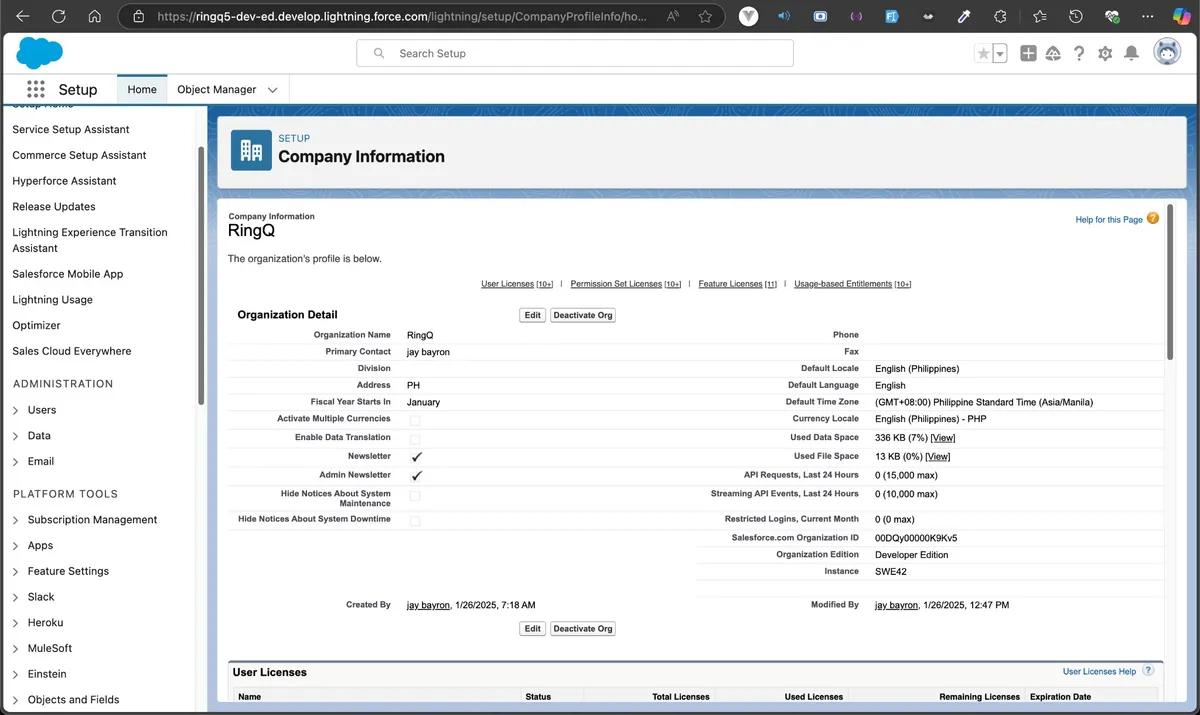This screenshot has height=715, width=1200.
Task: Click the Salesforce cloud logo
Action: [39, 53]
